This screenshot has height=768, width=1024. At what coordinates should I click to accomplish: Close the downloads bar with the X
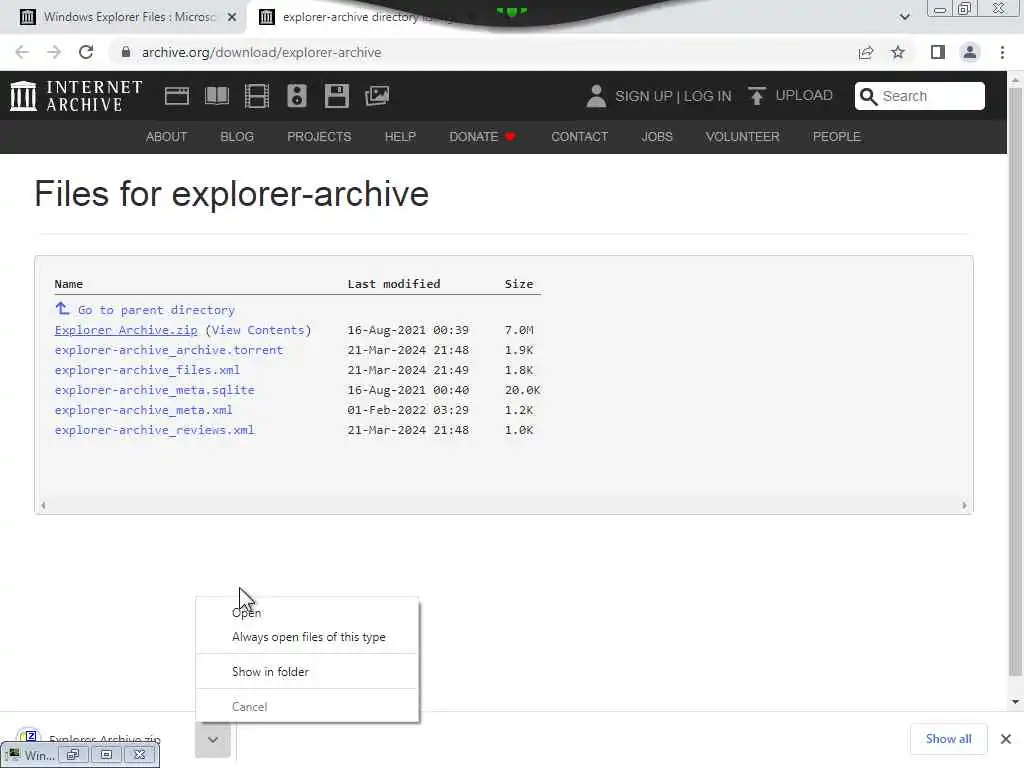tap(1006, 739)
